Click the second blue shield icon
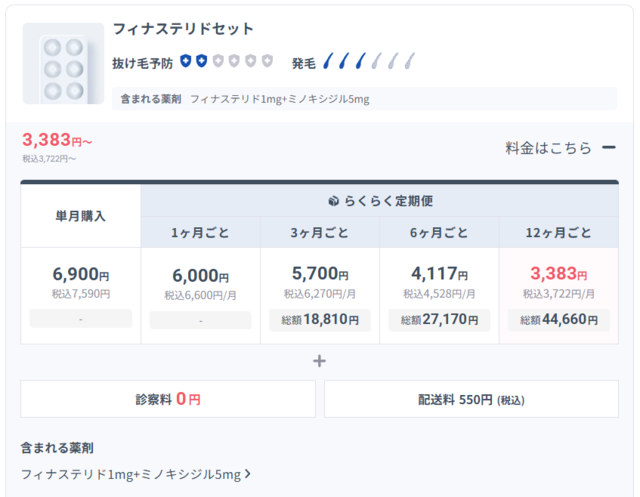The height and width of the screenshot is (497, 640). pyautogui.click(x=201, y=62)
